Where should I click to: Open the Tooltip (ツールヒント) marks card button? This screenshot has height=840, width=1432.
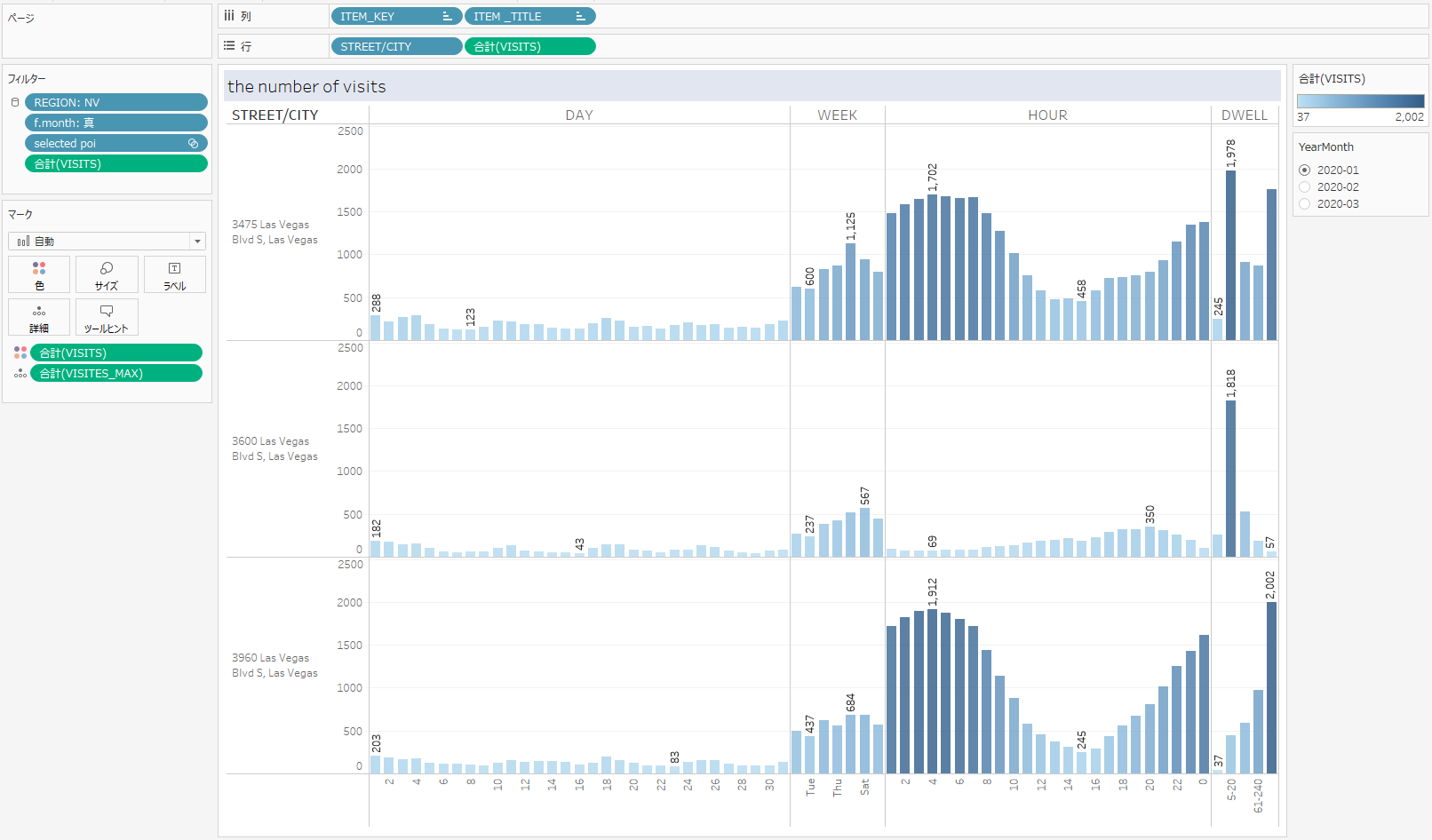coord(107,317)
